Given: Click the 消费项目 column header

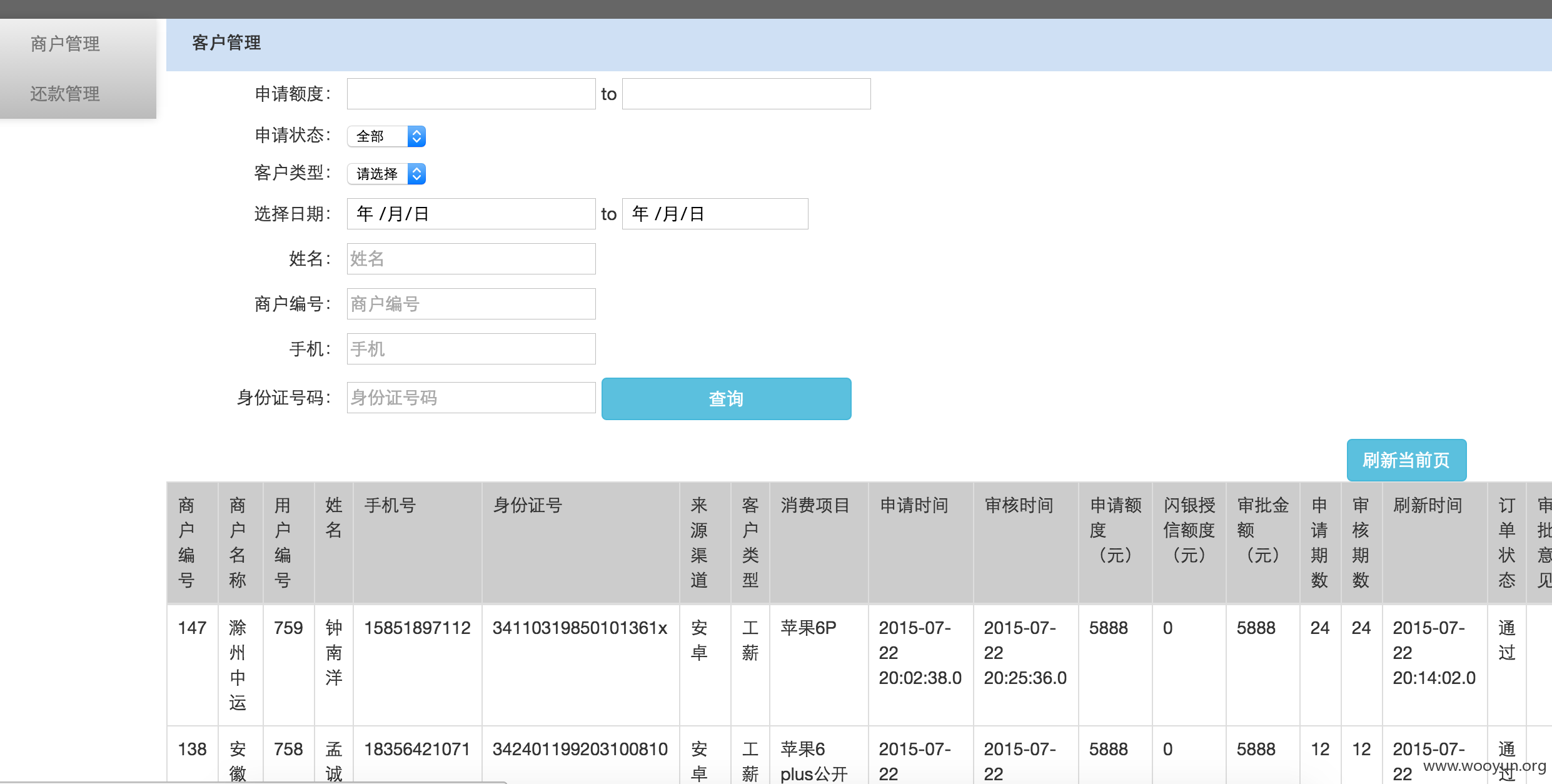Looking at the screenshot, I should 819,542.
